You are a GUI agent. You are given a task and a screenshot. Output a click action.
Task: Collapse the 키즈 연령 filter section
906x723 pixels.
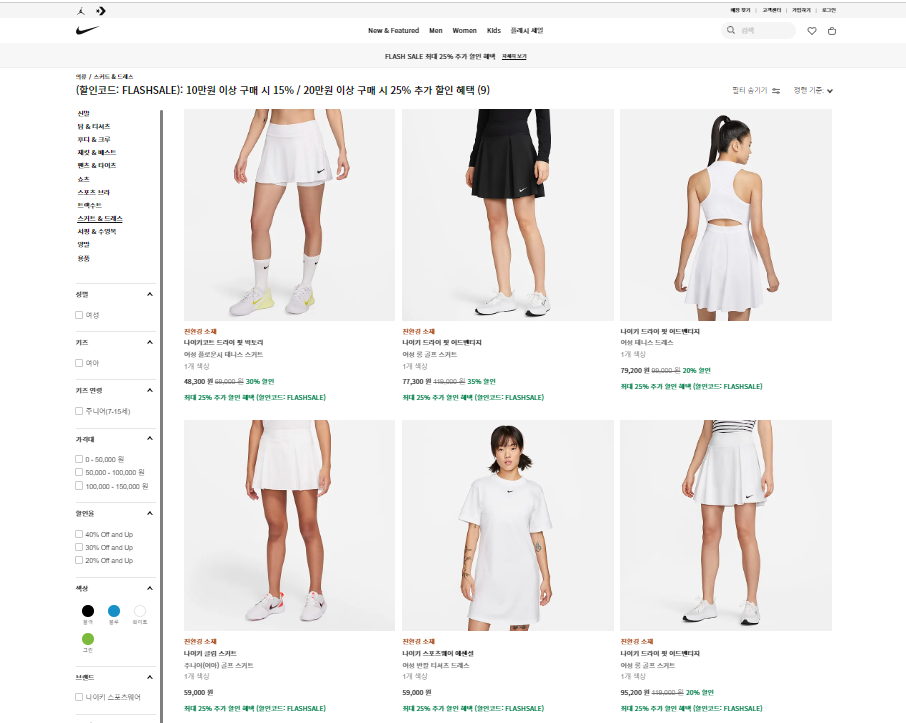150,390
